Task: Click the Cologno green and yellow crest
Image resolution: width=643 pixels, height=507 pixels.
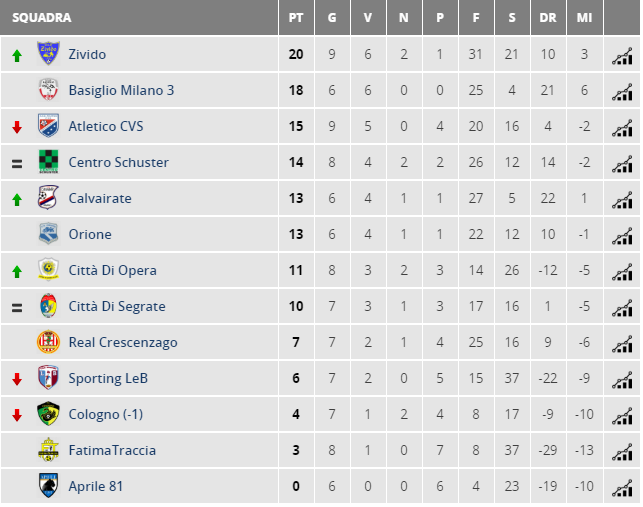Action: pos(48,413)
